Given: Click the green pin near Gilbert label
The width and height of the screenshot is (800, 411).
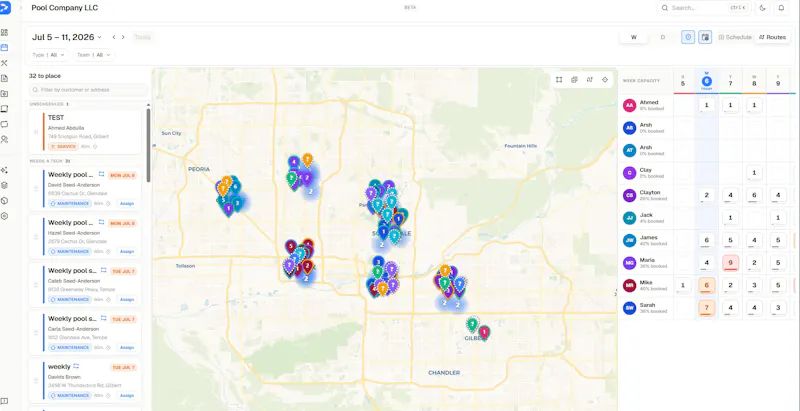Looking at the screenshot, I should (472, 323).
